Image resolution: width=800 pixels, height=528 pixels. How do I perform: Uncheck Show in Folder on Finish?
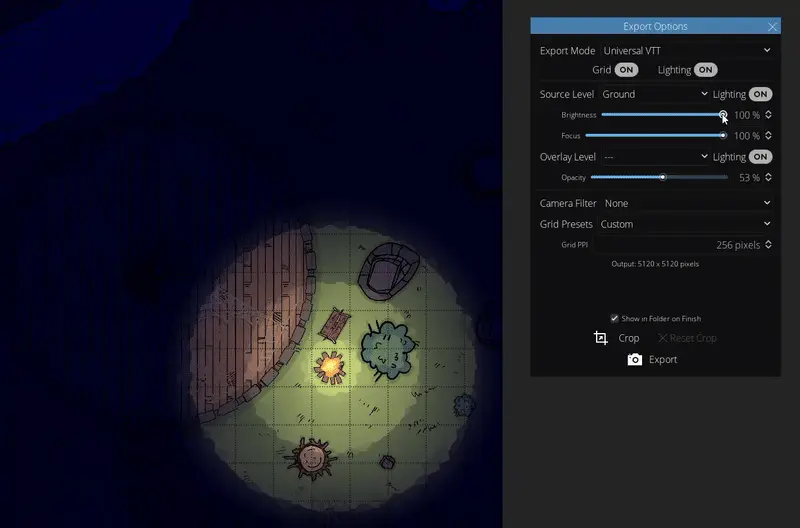point(614,319)
